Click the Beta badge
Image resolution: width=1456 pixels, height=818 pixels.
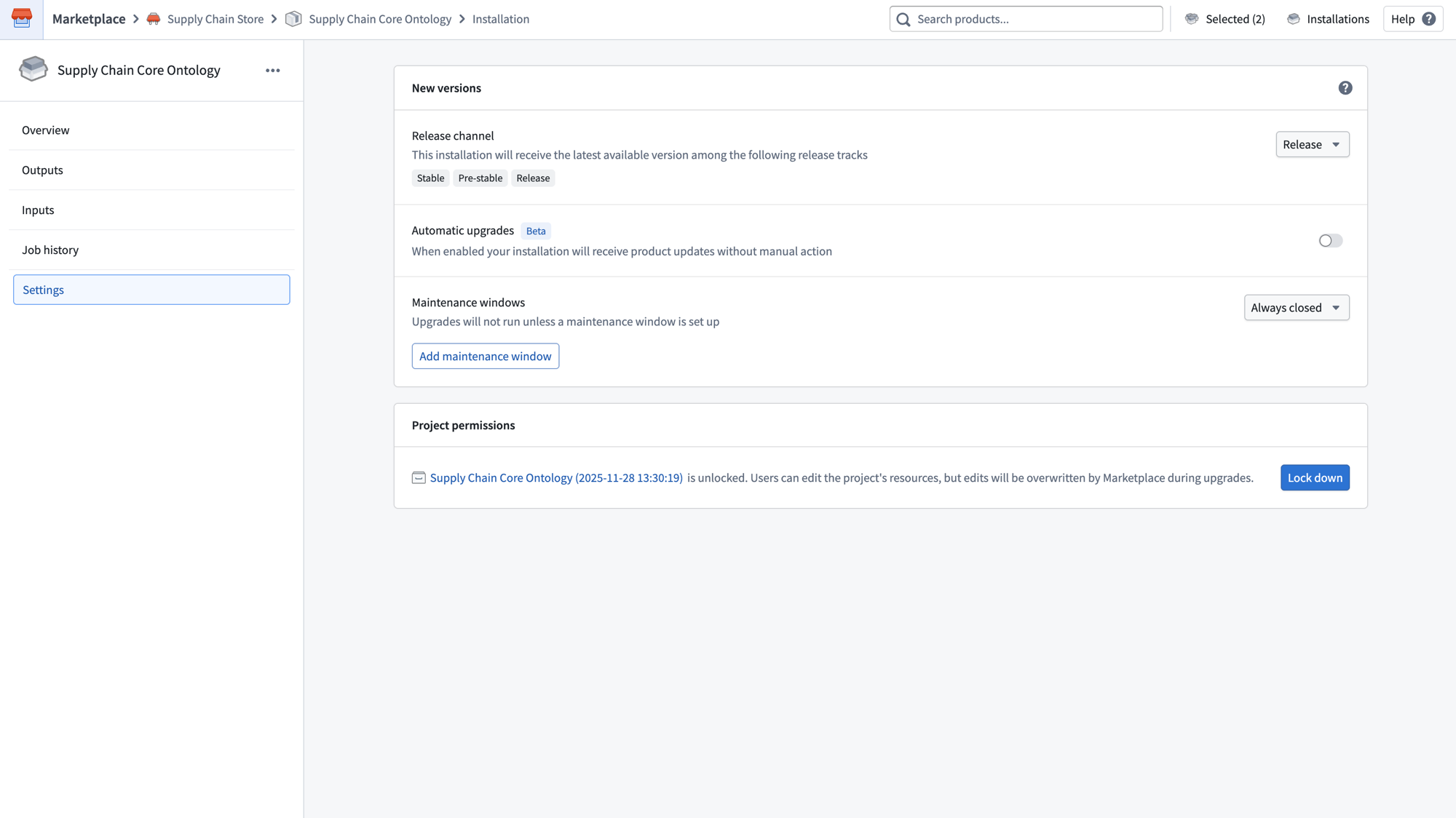pyautogui.click(x=536, y=231)
